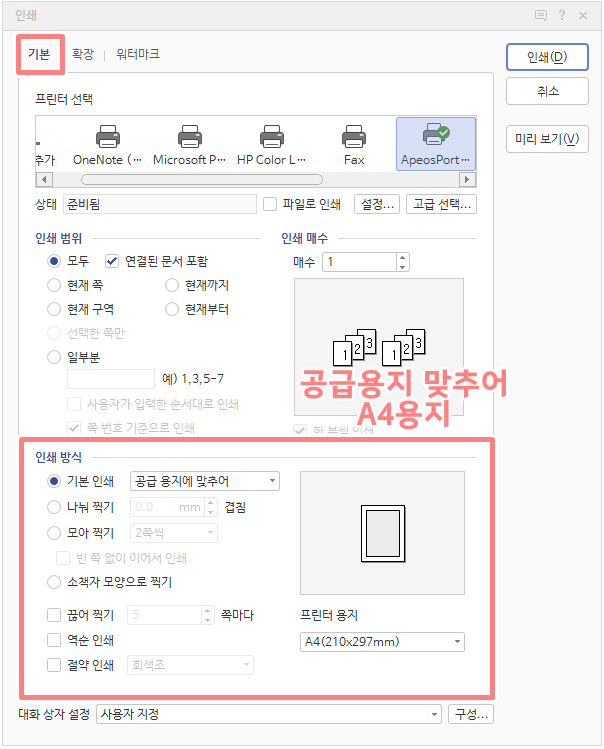Open 미리 보기(V) preview

(x=547, y=139)
